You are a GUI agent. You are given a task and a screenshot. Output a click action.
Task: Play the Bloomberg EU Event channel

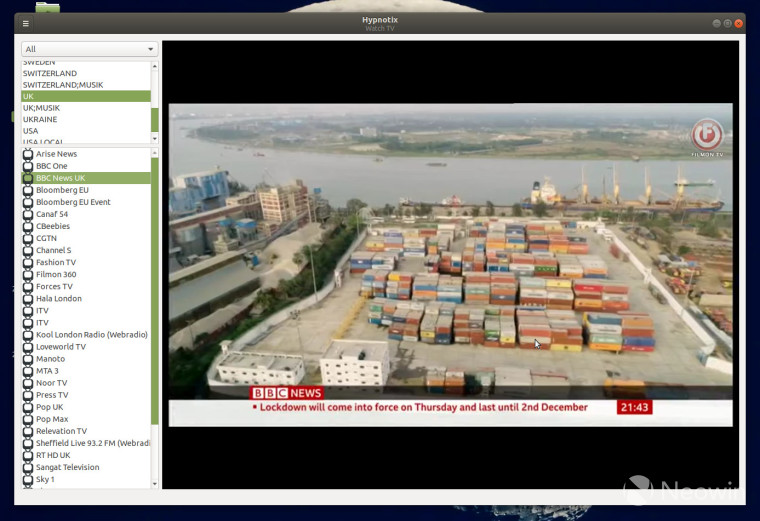86,202
